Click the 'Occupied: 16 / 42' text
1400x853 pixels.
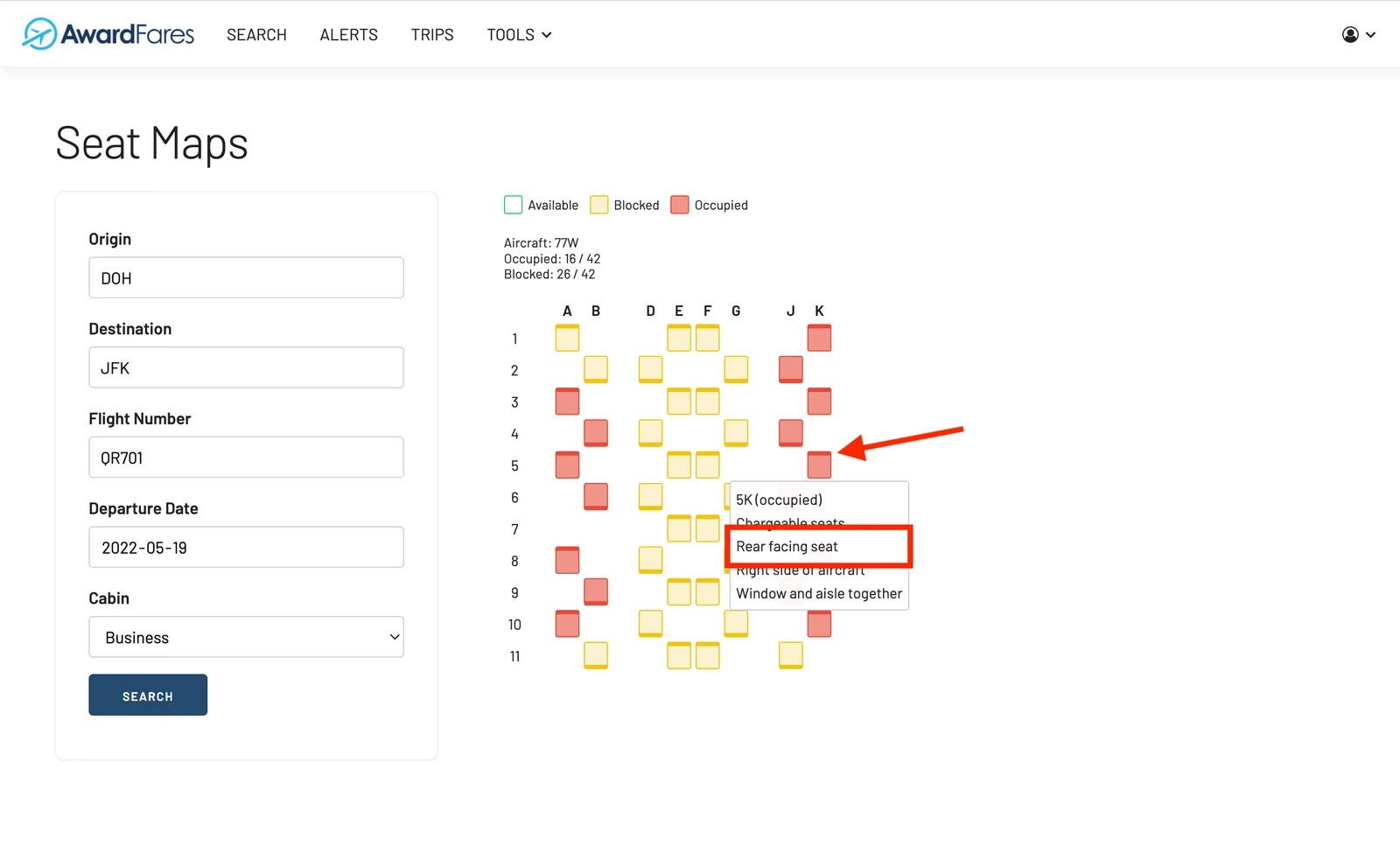coord(552,259)
